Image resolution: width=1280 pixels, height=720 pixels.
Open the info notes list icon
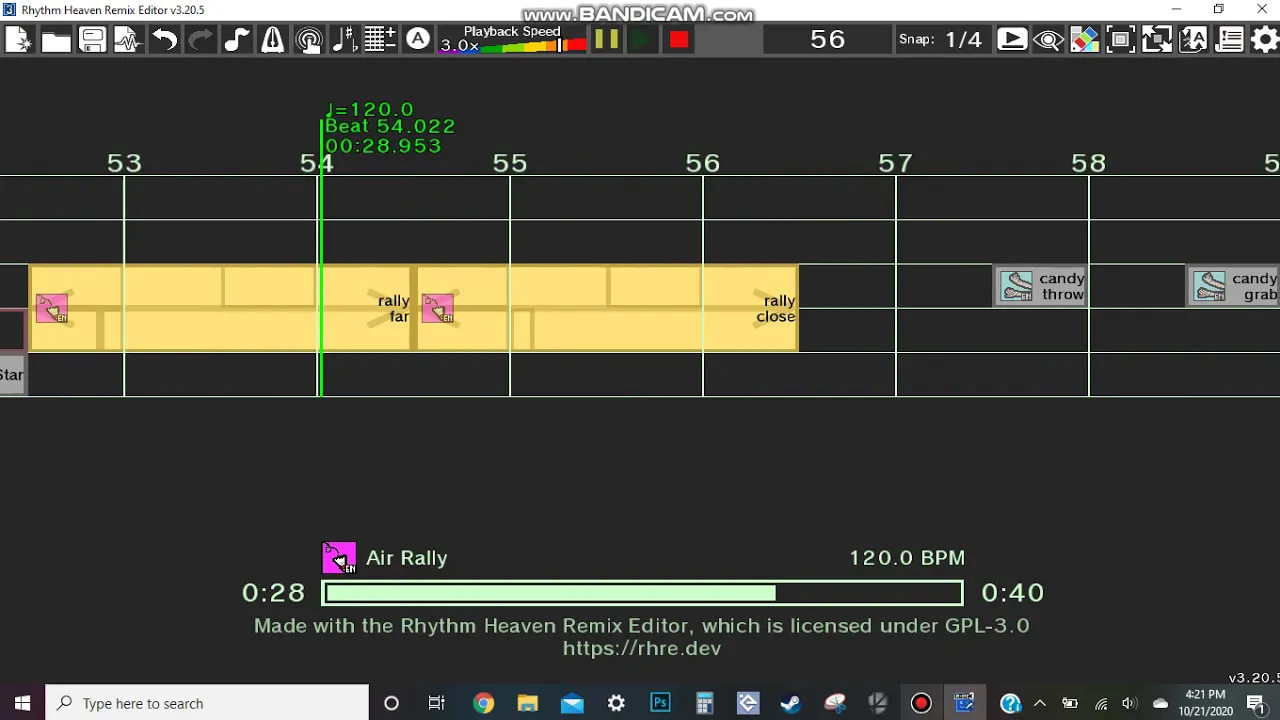point(1229,40)
